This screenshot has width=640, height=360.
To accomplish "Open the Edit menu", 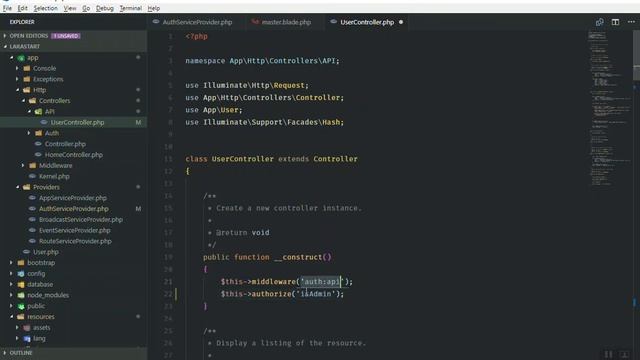I will point(22,8).
